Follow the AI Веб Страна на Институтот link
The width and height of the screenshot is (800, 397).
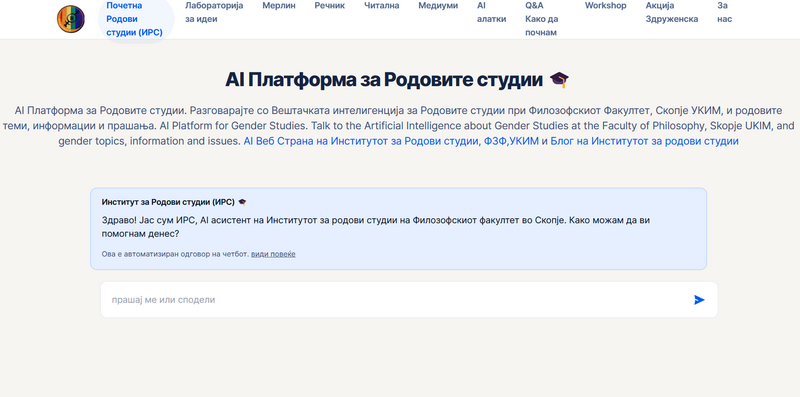pyautogui.click(x=391, y=141)
